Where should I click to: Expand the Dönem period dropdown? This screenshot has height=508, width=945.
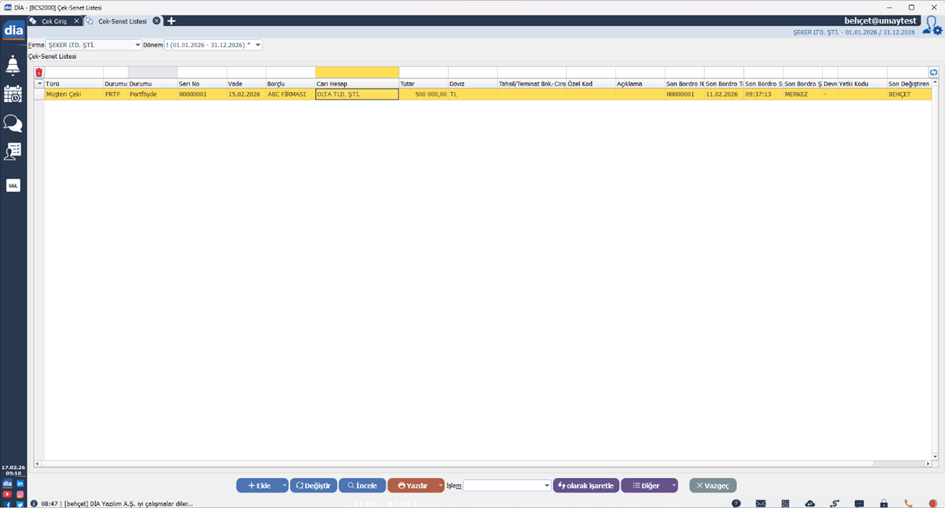257,45
